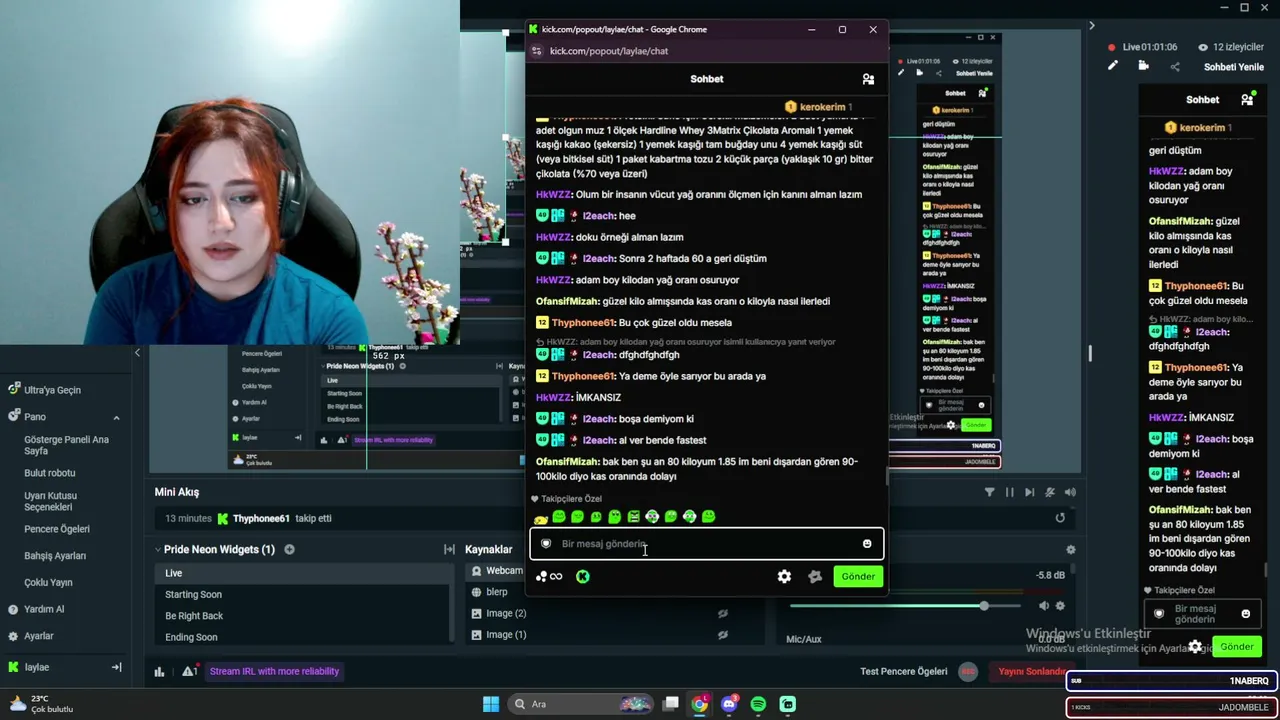The width and height of the screenshot is (1280, 720).
Task: Open Pencere Öğeleri in sidebar
Action: click(57, 529)
